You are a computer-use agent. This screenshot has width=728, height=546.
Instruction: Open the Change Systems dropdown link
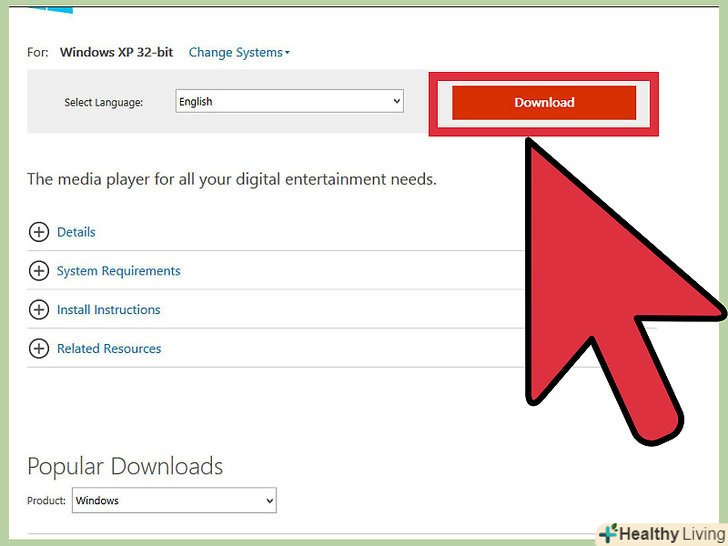click(x=239, y=52)
